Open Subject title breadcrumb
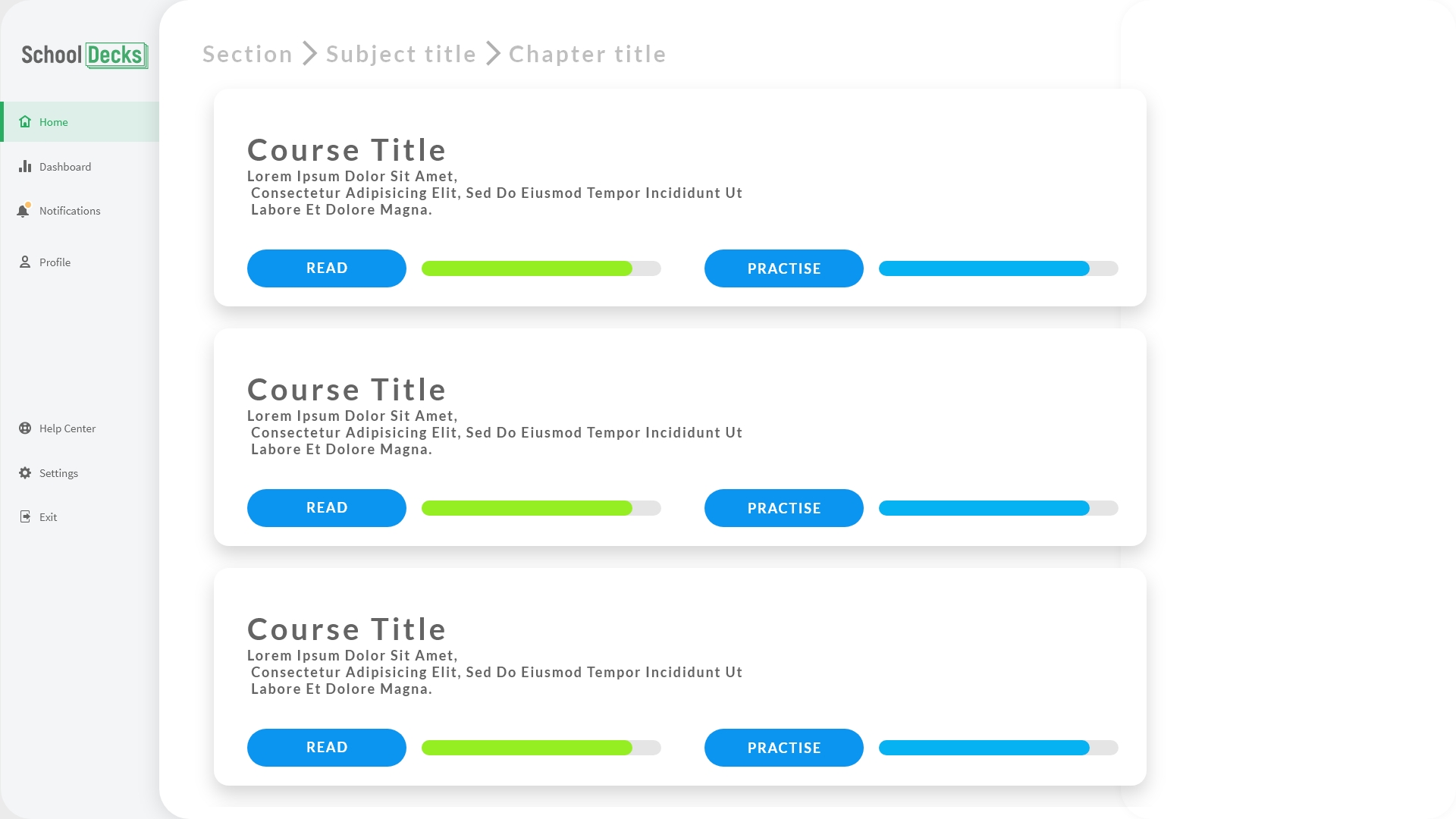1456x819 pixels. coord(401,55)
